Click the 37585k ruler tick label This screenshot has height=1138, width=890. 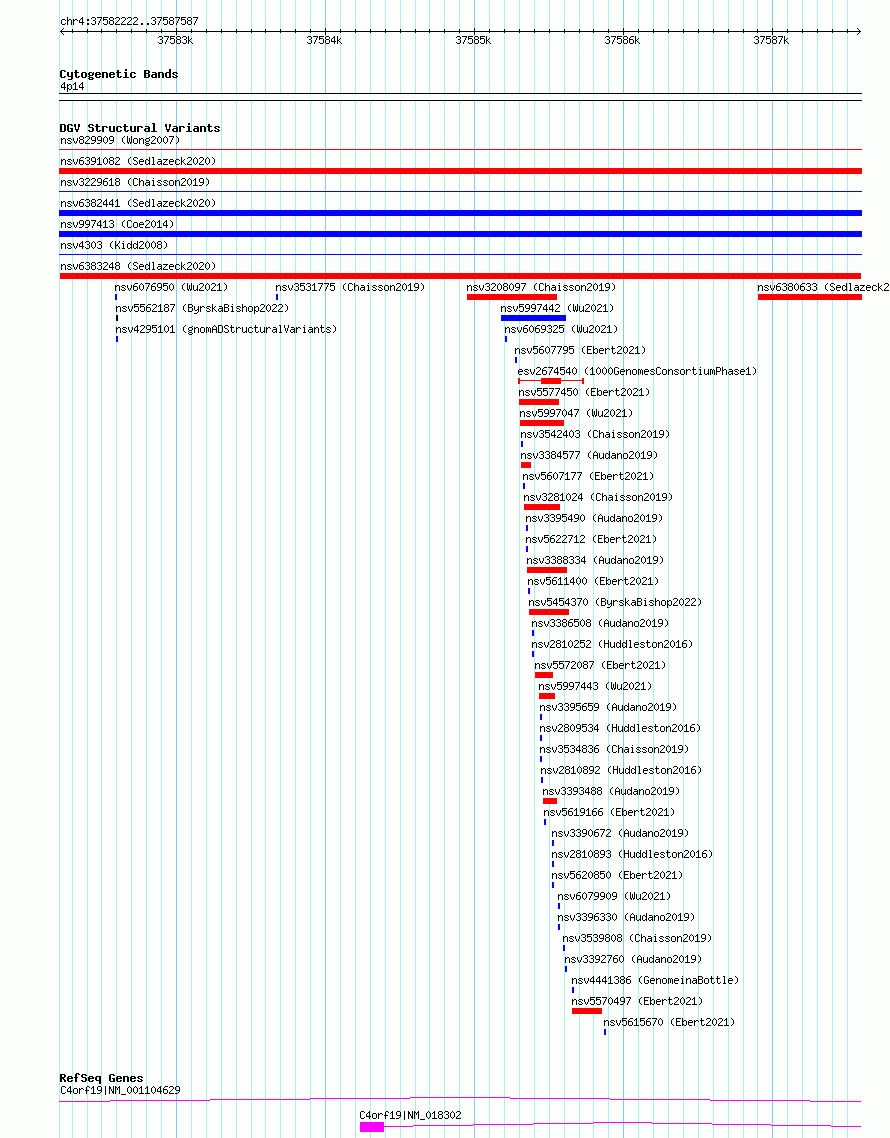click(473, 41)
